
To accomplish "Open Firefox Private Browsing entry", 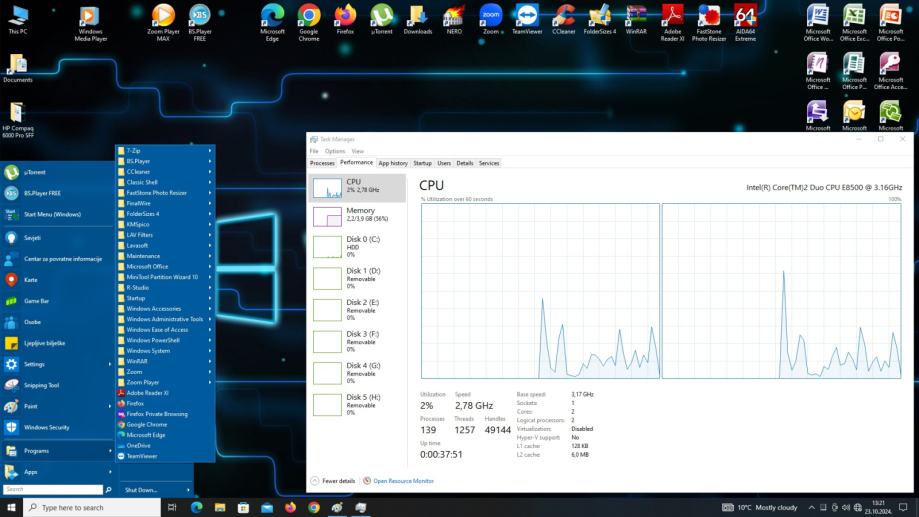I will [165, 414].
